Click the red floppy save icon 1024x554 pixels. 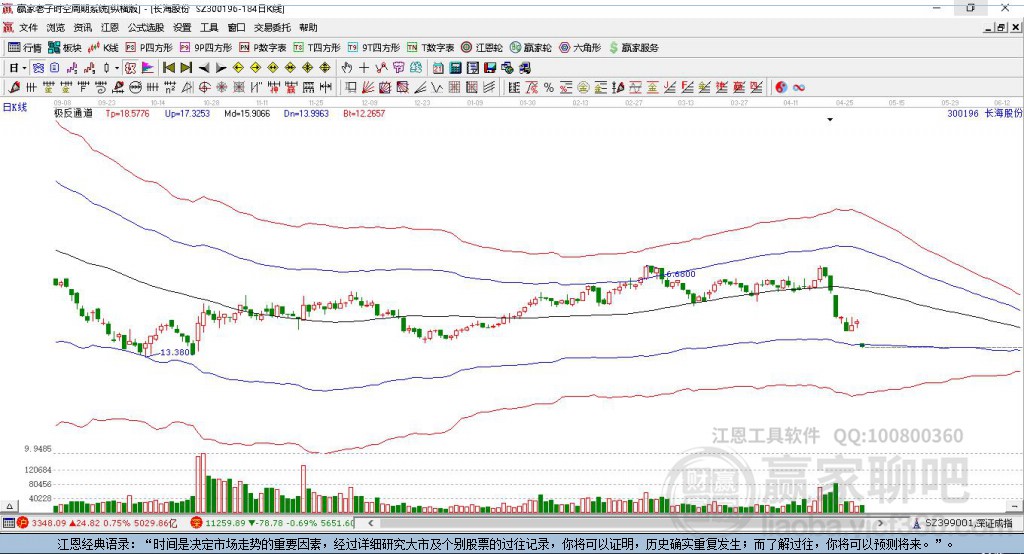click(490, 68)
